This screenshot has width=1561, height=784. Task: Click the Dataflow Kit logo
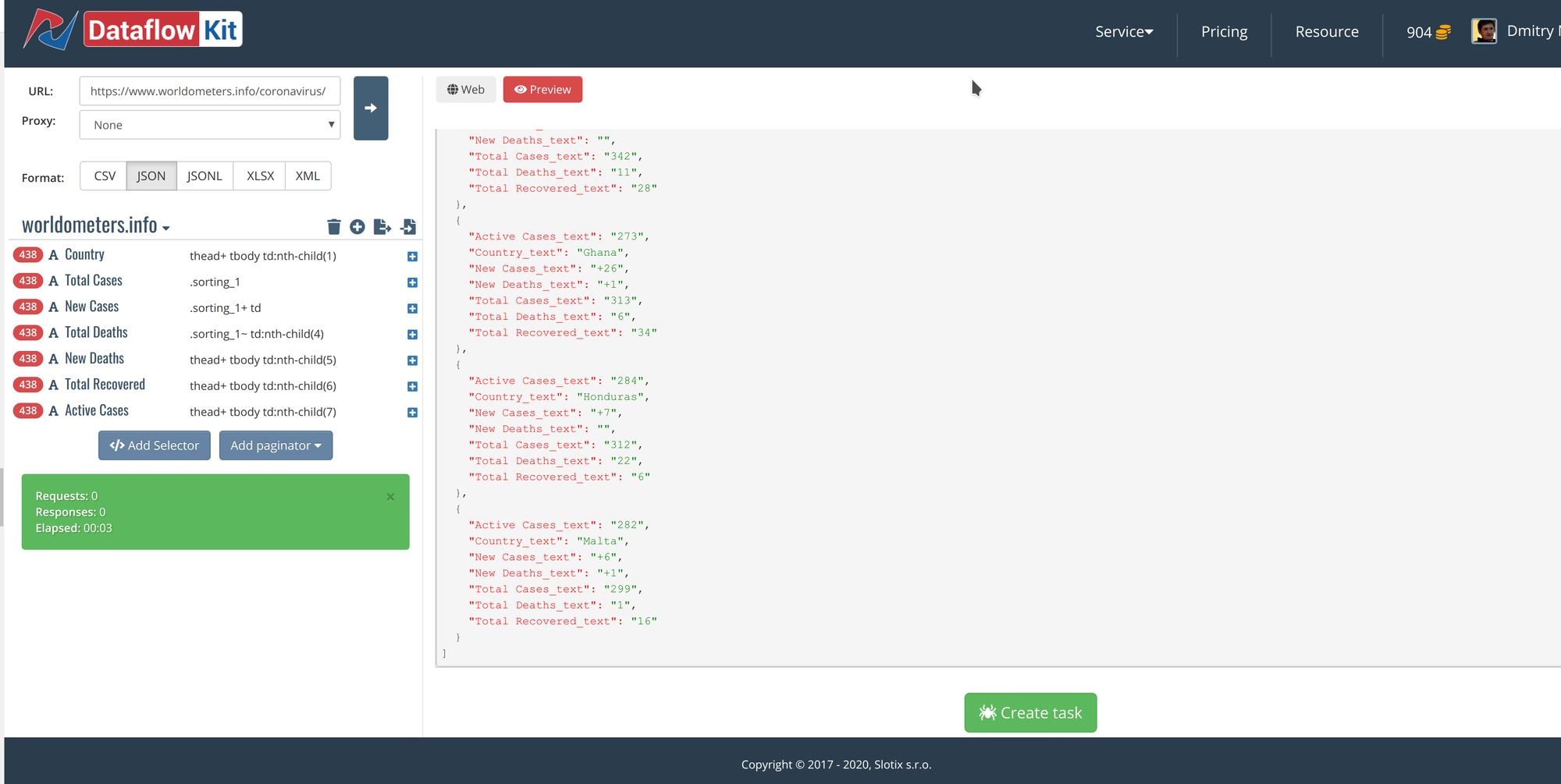pyautogui.click(x=133, y=30)
